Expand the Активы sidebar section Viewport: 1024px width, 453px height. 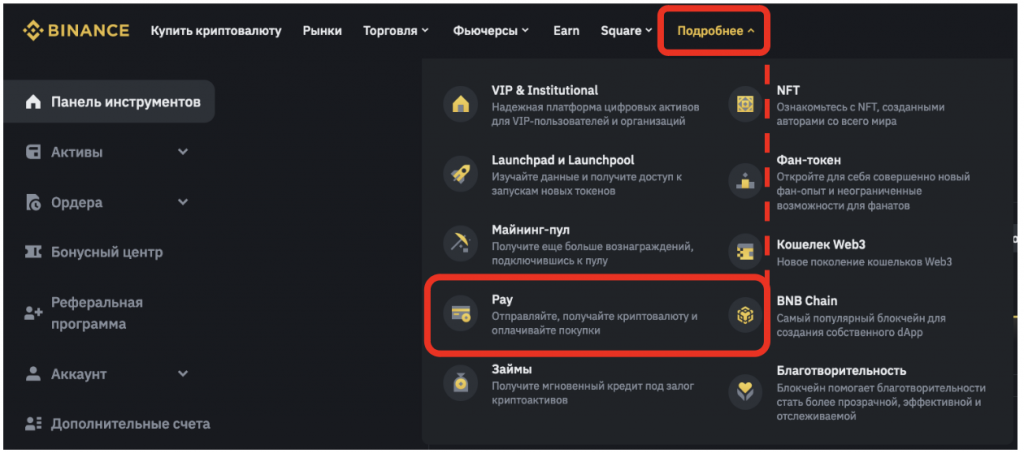tap(182, 152)
